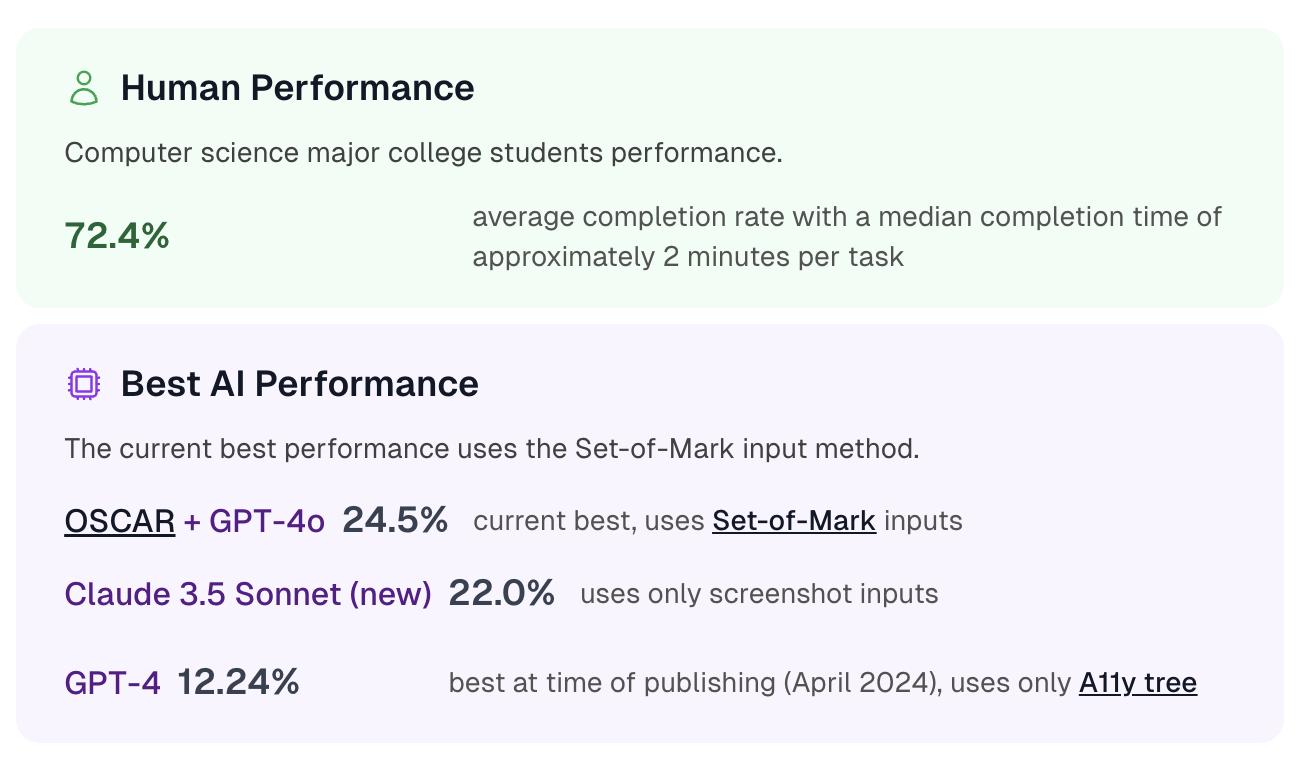The width and height of the screenshot is (1308, 764).
Task: Click the purple chip icon beside Best AI Performance
Action: click(x=84, y=384)
